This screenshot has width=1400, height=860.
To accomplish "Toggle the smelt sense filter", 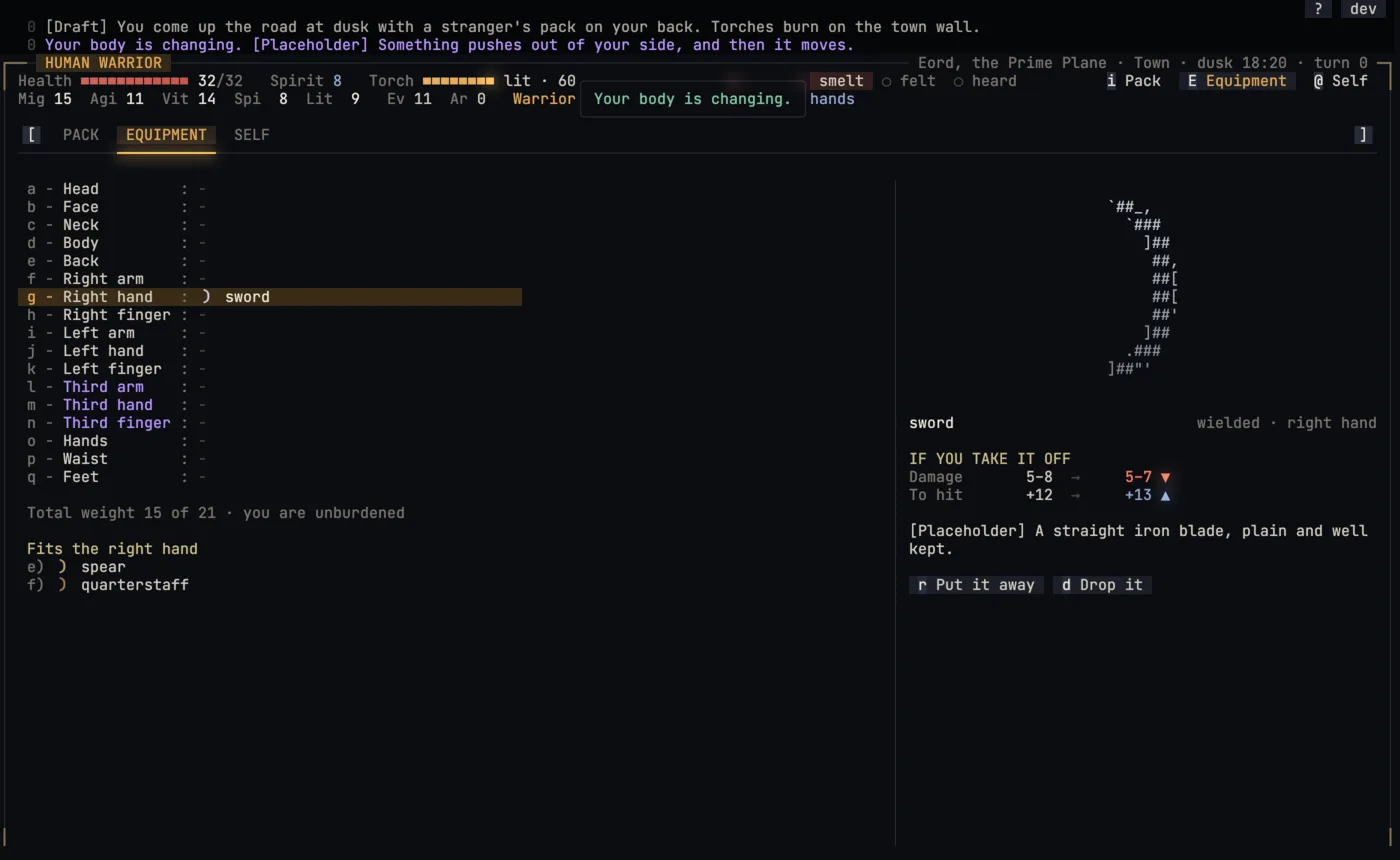I will click(841, 81).
